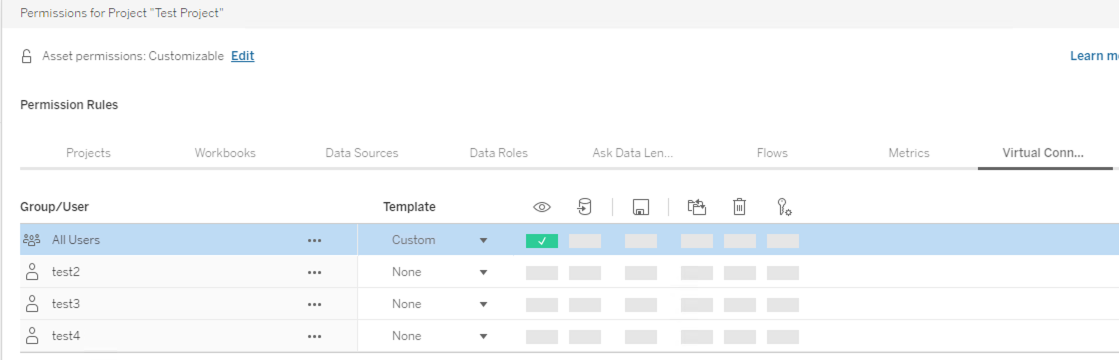The height and width of the screenshot is (360, 1119).
Task: Open the Learn more link
Action: (x=1094, y=56)
